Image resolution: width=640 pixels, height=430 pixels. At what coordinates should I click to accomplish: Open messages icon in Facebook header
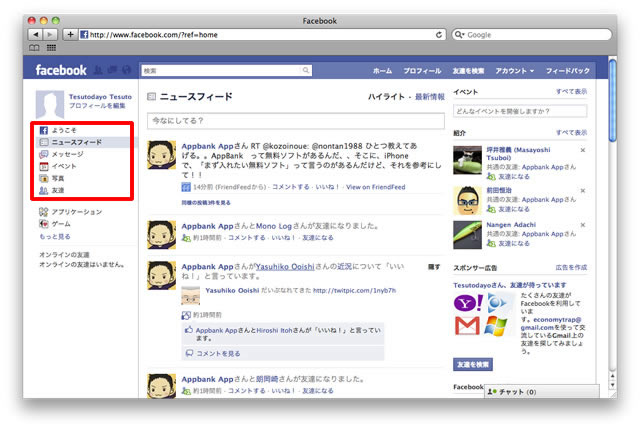click(112, 70)
